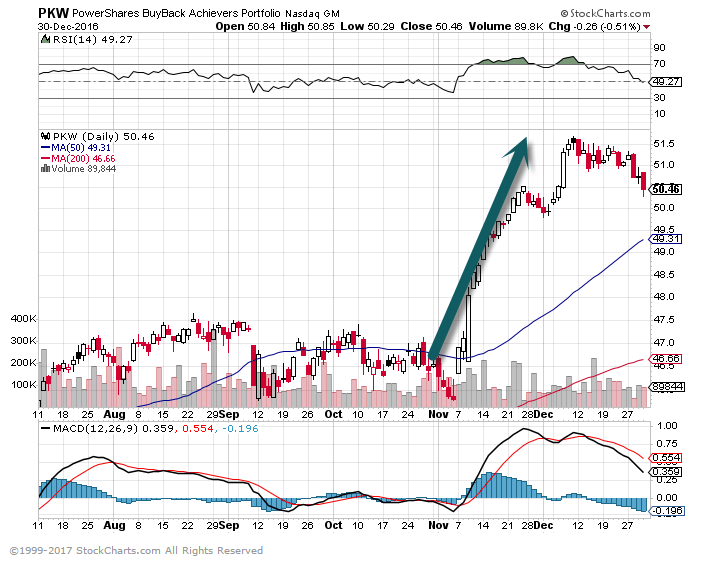
Task: Click the volume bars icon in the legend
Action: click(45, 169)
